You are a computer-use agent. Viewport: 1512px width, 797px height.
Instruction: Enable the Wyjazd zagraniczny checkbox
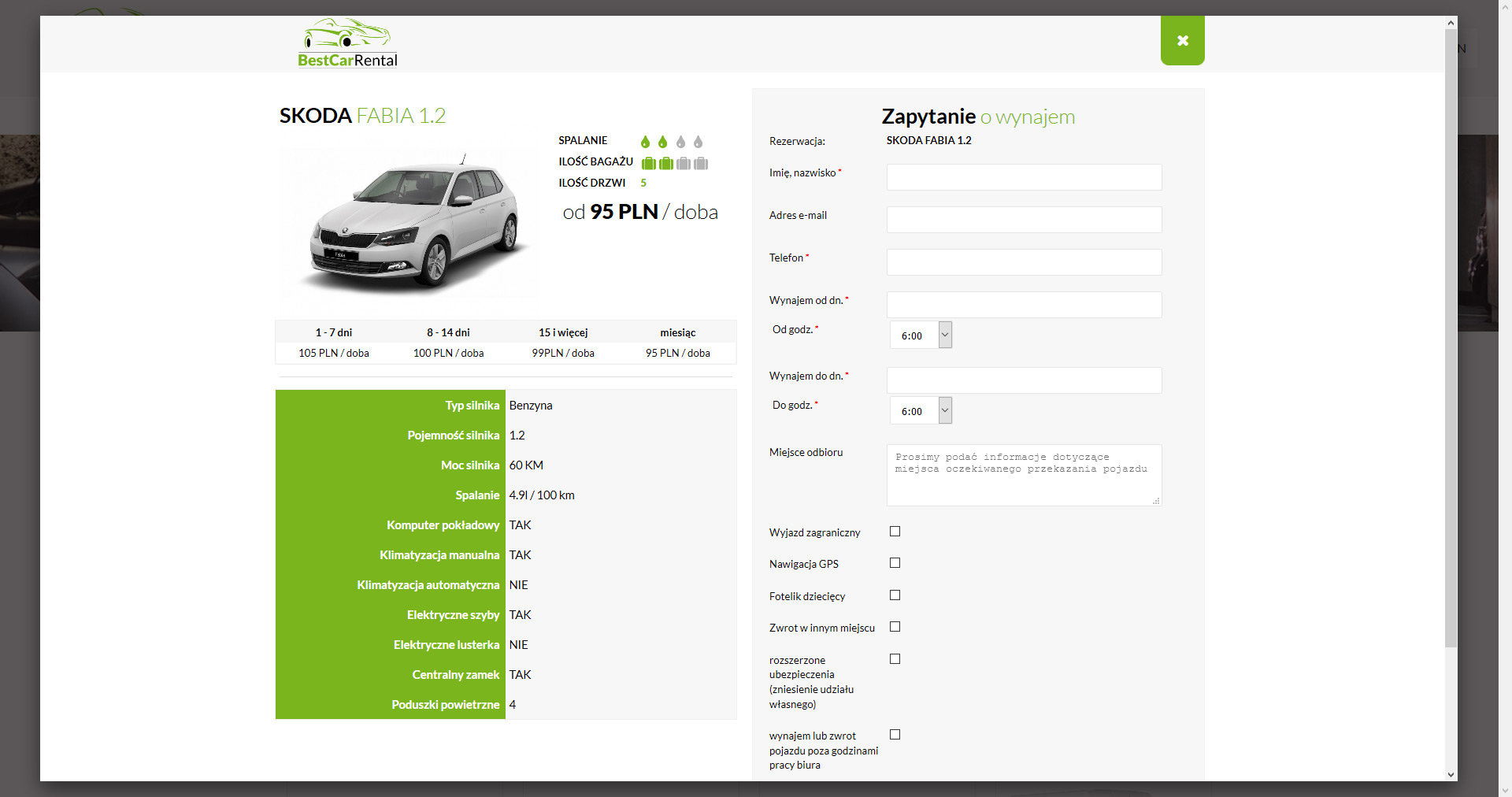[895, 532]
